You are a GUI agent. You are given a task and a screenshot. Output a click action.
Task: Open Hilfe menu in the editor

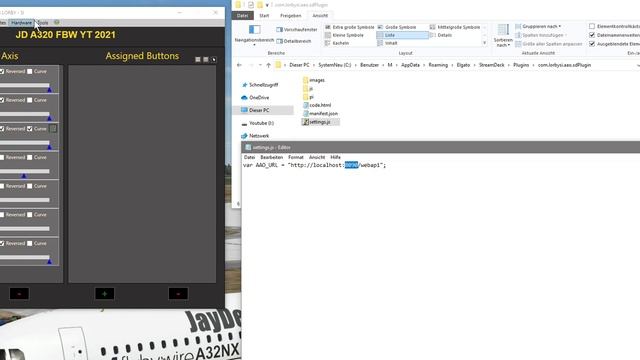tap(336, 157)
